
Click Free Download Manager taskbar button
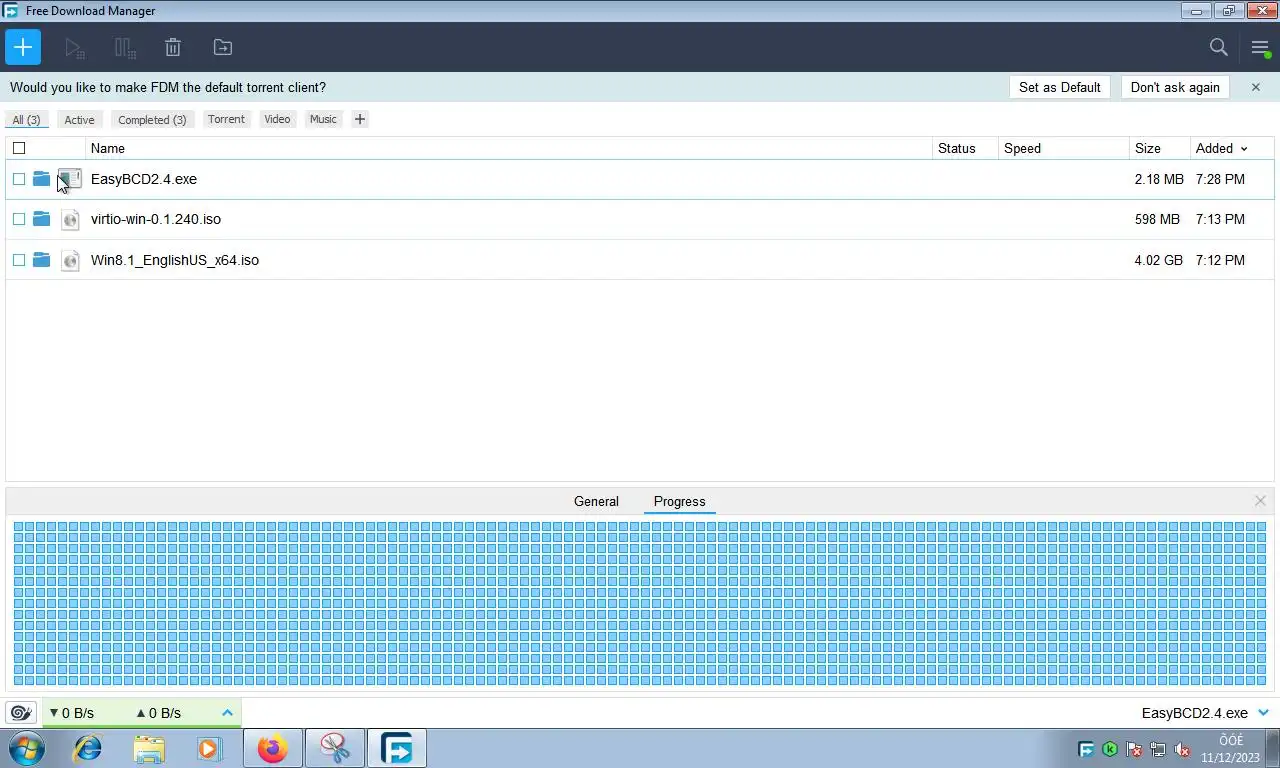pos(397,748)
